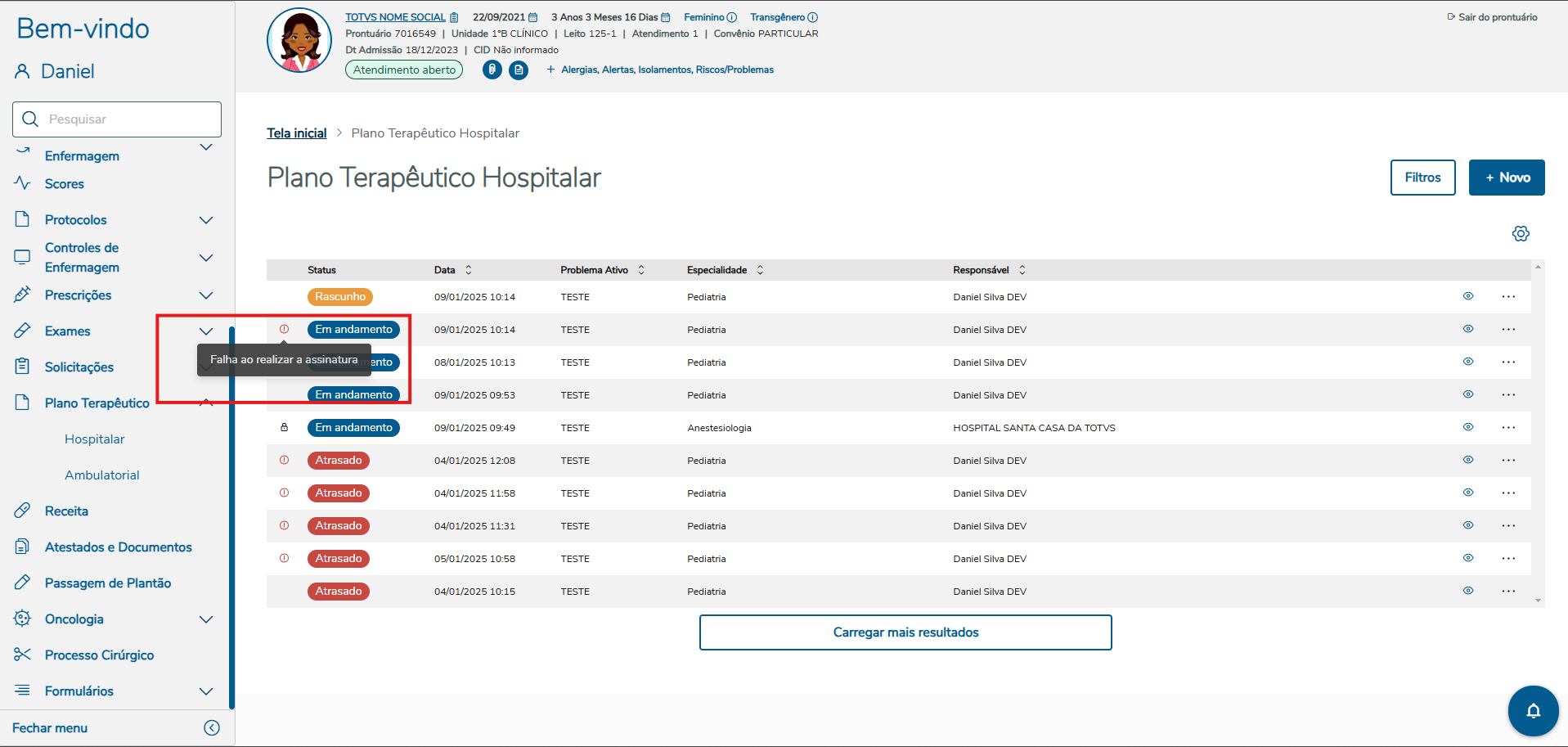
Task: Click eye icon on 04/01/2025 12:08 row
Action: [x=1468, y=460]
